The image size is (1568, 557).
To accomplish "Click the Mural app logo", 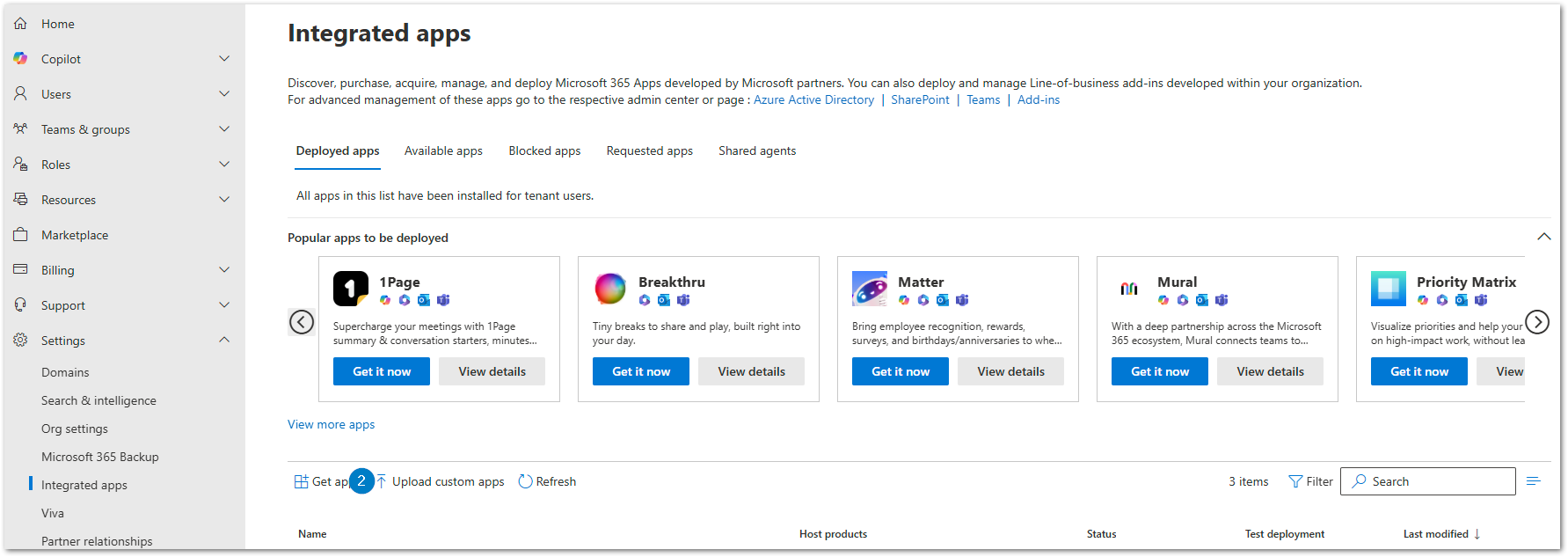I will click(1129, 289).
